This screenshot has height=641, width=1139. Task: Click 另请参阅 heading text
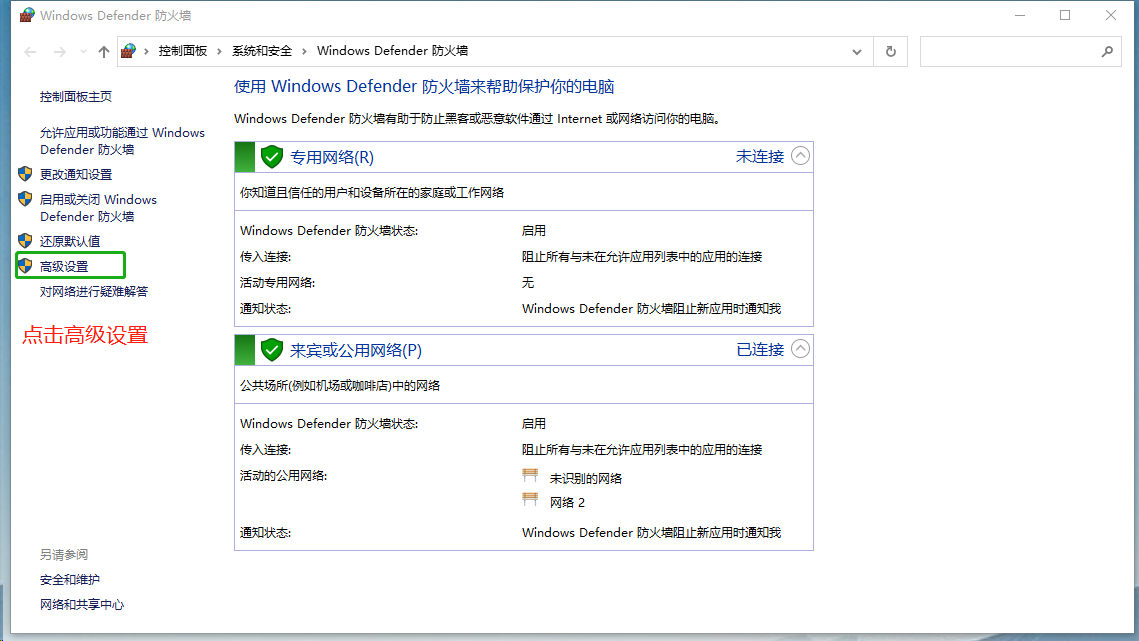coord(64,555)
